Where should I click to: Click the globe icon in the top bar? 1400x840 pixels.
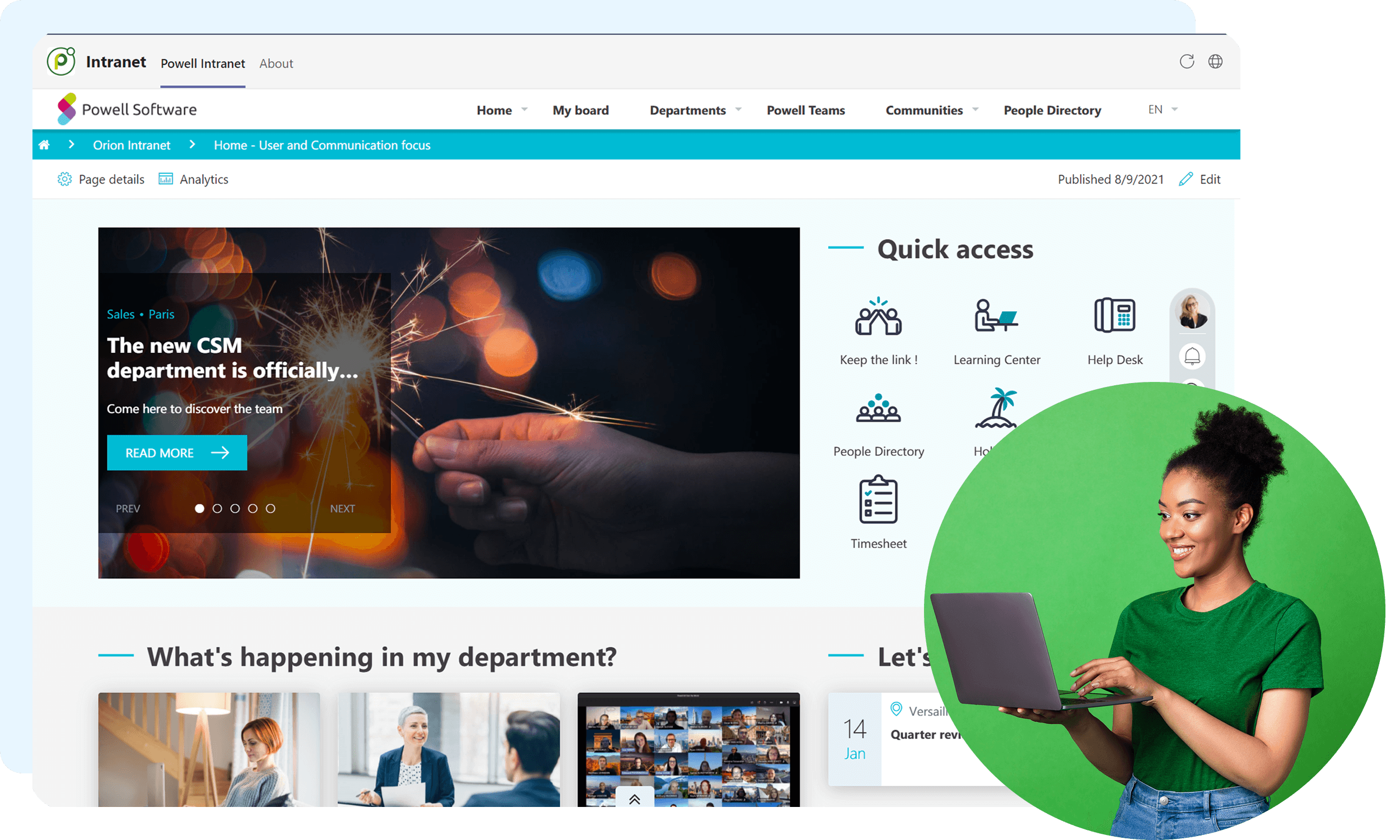[x=1215, y=62]
